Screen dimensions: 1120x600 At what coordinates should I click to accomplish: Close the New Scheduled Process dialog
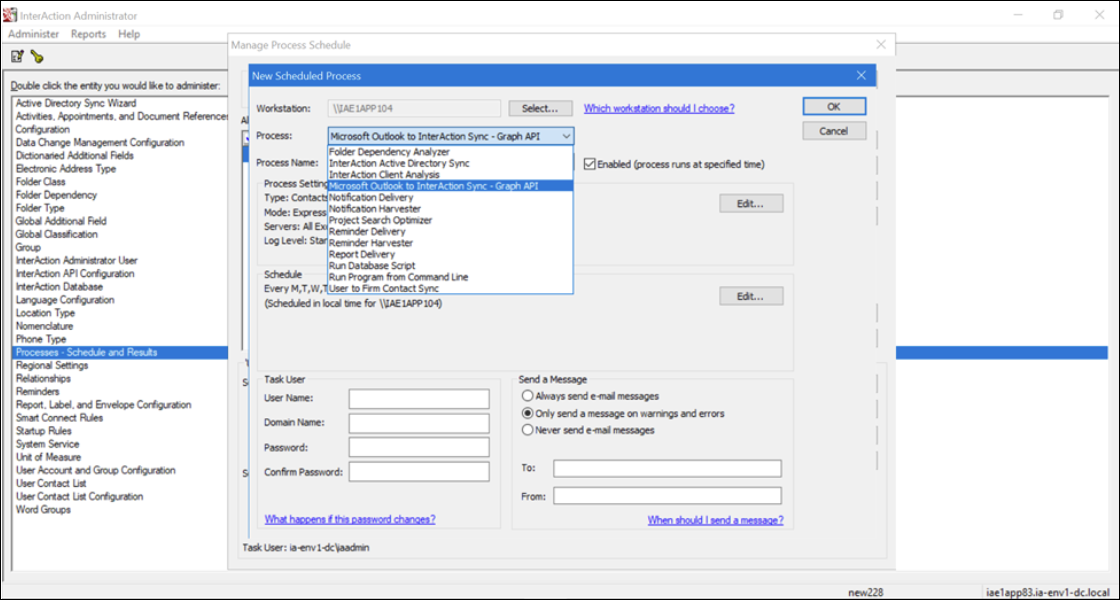click(x=861, y=76)
